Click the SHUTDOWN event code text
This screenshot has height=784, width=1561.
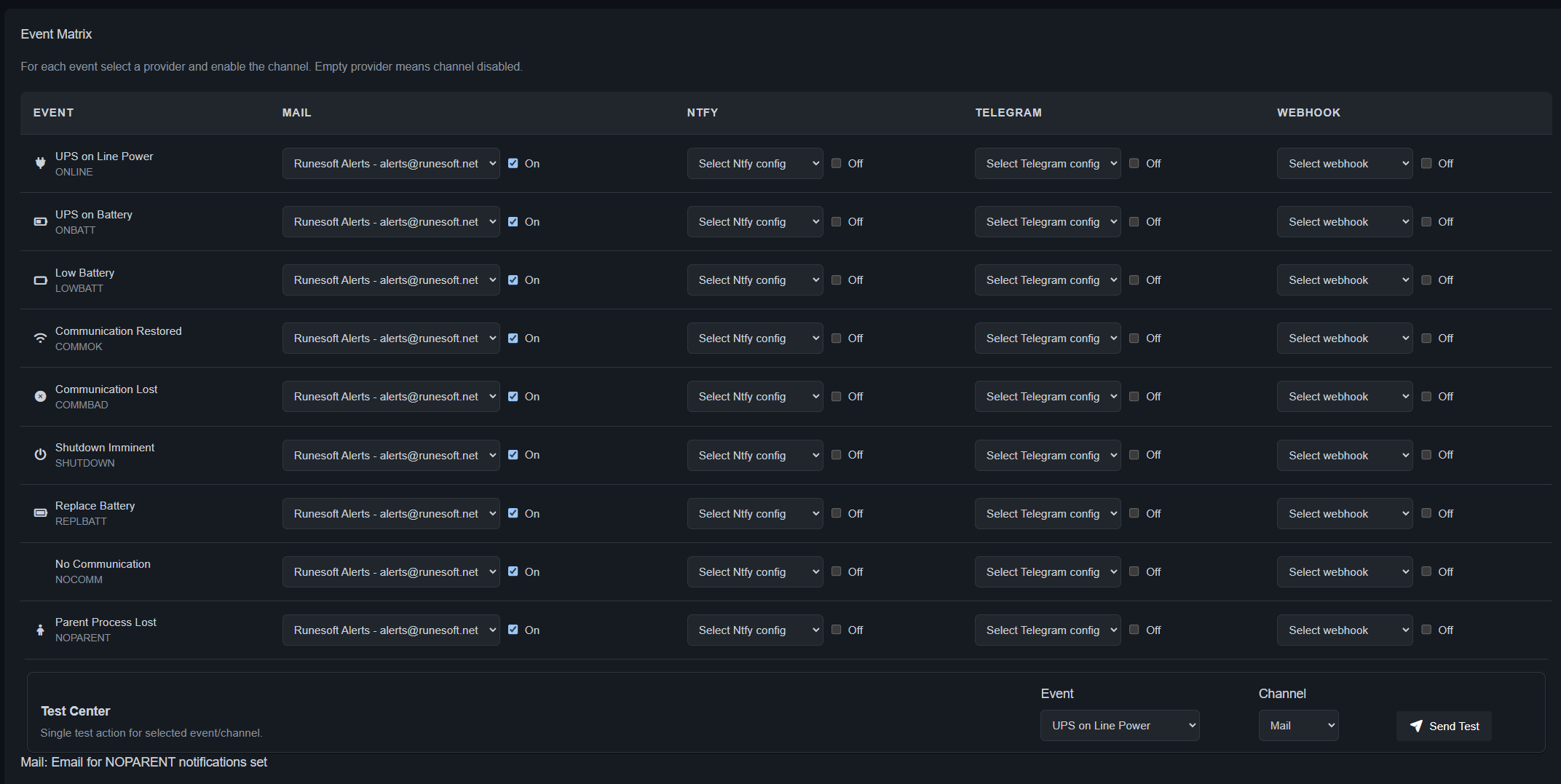(x=85, y=463)
